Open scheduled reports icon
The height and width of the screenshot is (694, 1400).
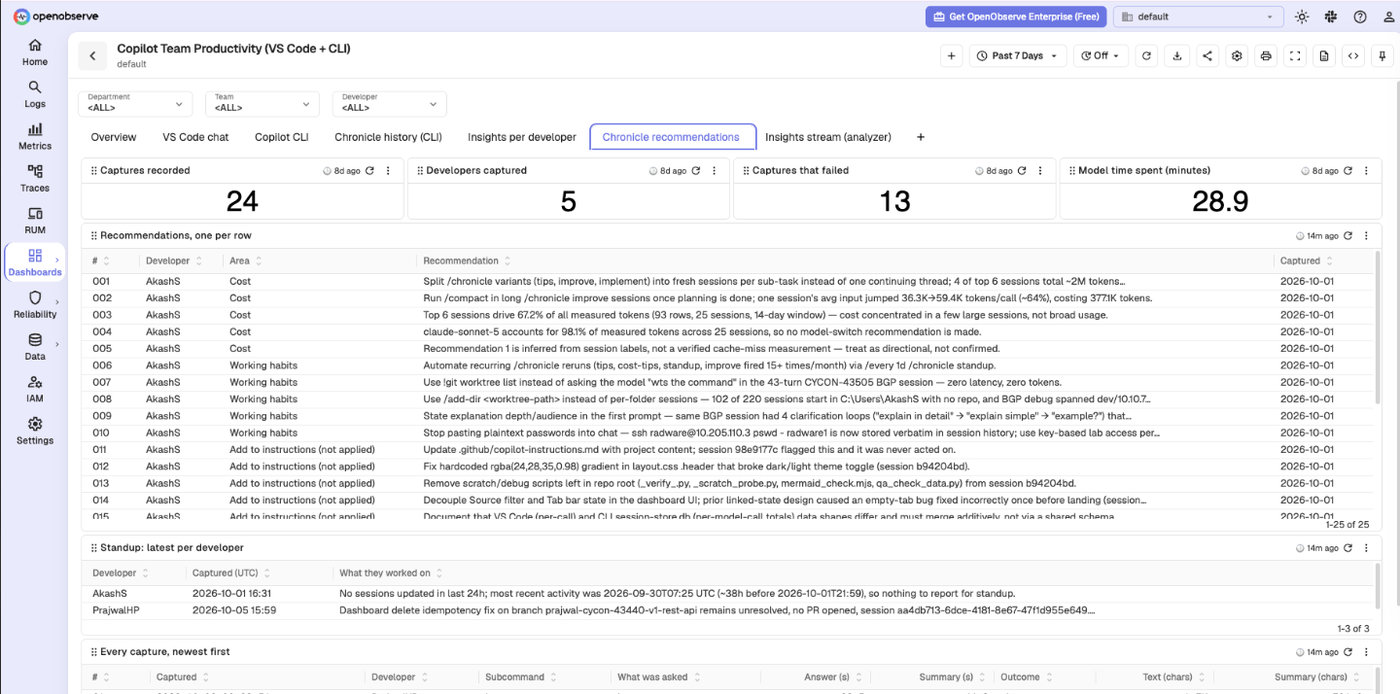(1324, 56)
